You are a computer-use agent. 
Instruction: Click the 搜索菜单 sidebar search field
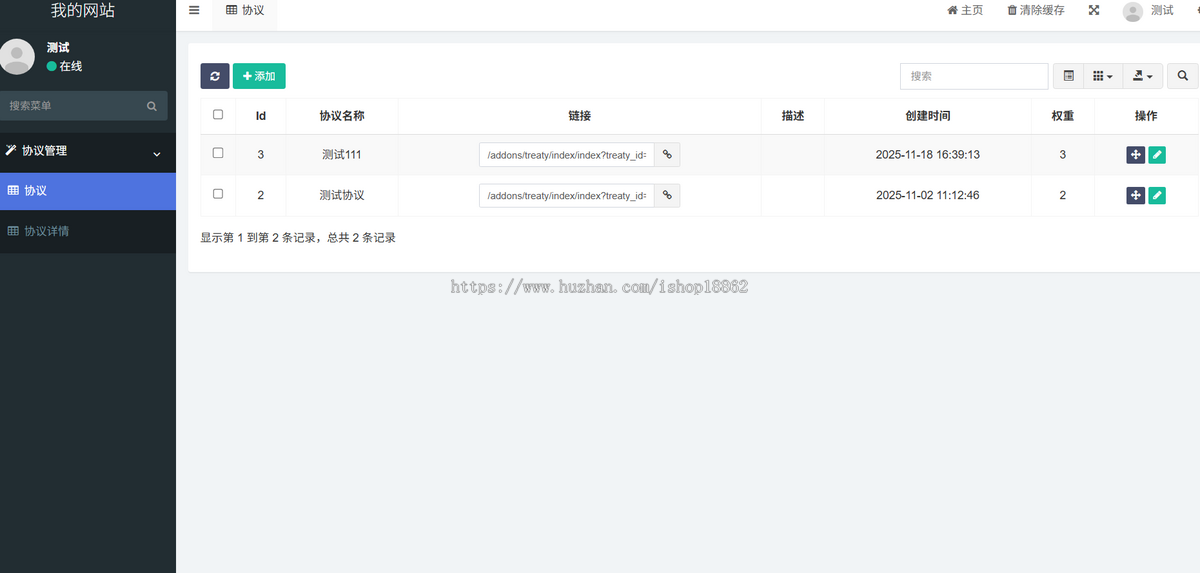(72, 105)
